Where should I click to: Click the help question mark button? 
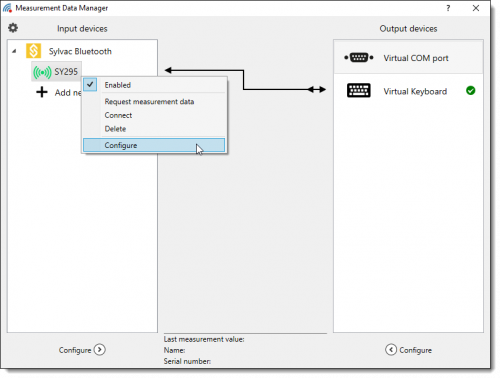tap(448, 8)
